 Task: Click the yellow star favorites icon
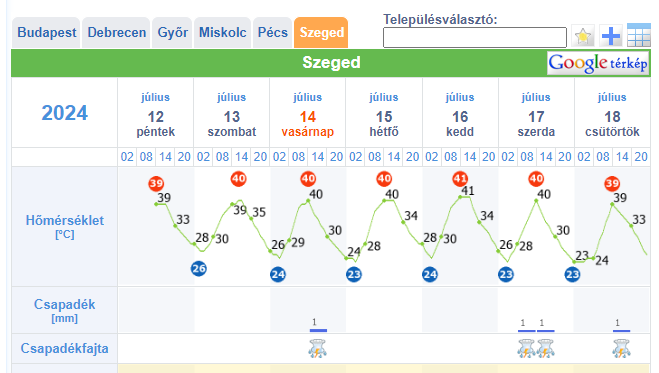[x=583, y=36]
